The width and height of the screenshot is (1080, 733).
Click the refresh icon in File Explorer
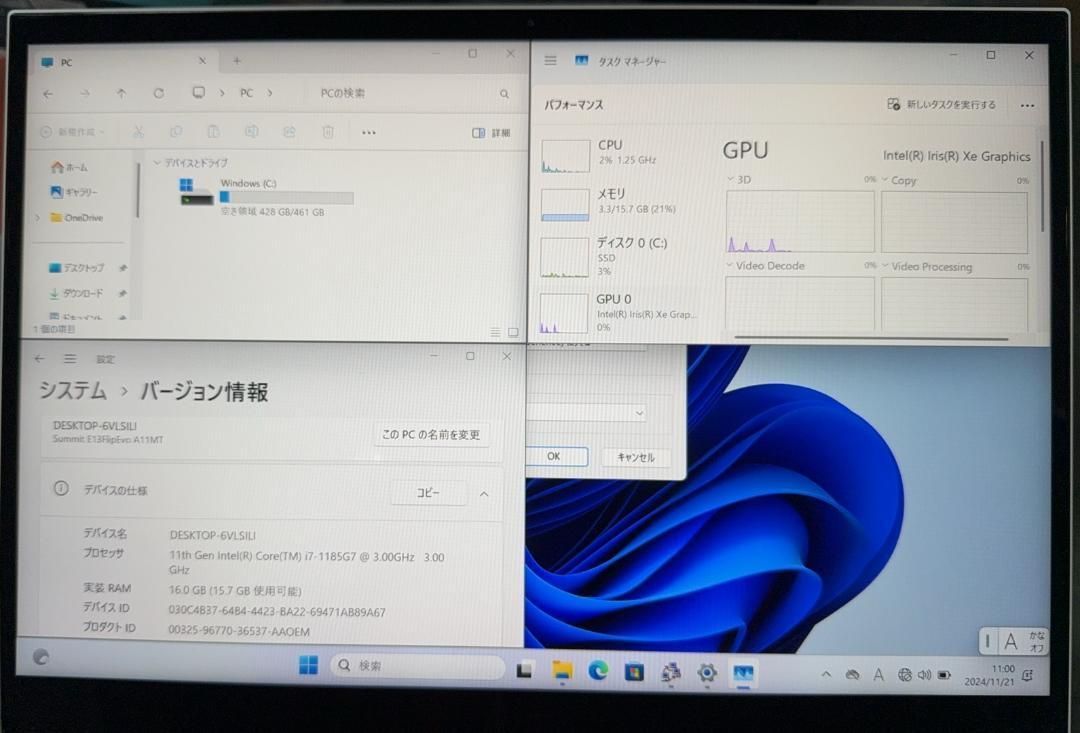click(x=158, y=93)
